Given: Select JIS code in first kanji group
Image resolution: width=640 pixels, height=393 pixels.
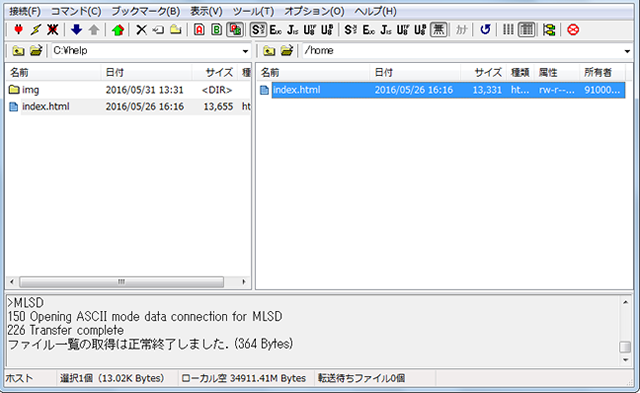Looking at the screenshot, I should coord(292,29).
